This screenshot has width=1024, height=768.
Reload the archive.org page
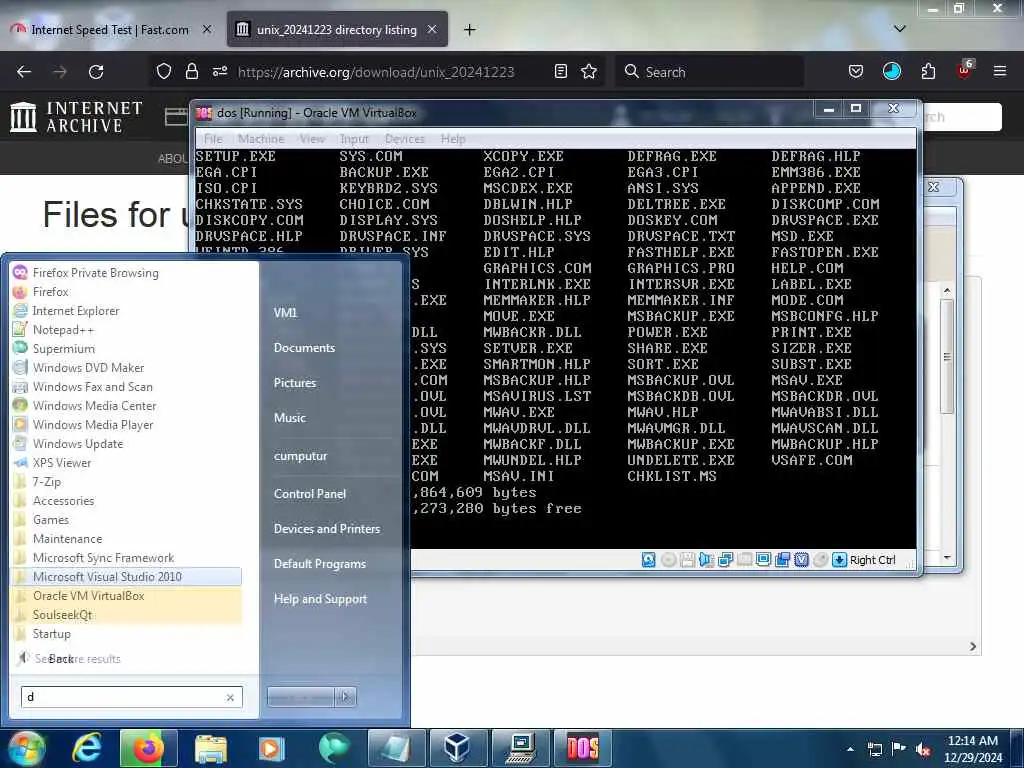96,71
